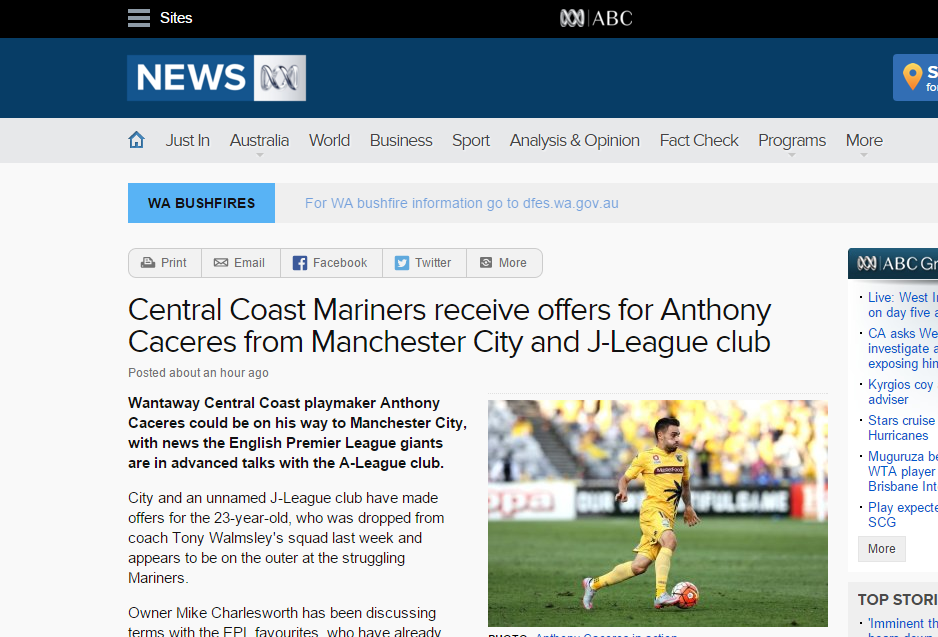Click the More button in Grandstand panel
The width and height of the screenshot is (938, 637).
point(882,548)
